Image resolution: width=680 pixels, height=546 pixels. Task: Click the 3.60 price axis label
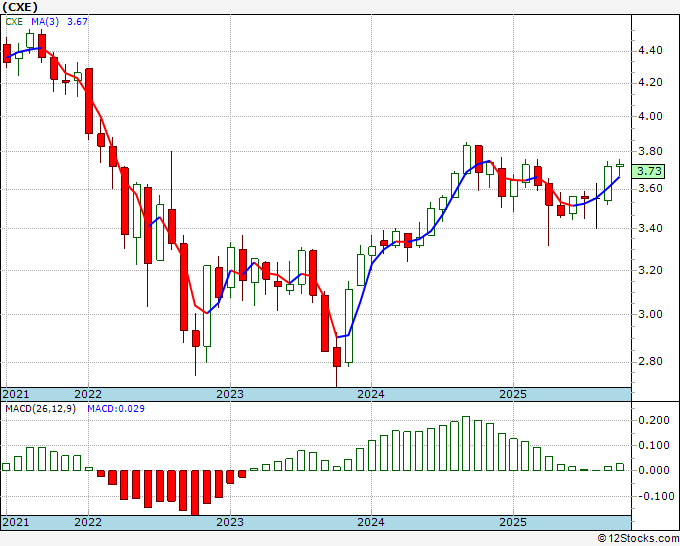[x=650, y=188]
